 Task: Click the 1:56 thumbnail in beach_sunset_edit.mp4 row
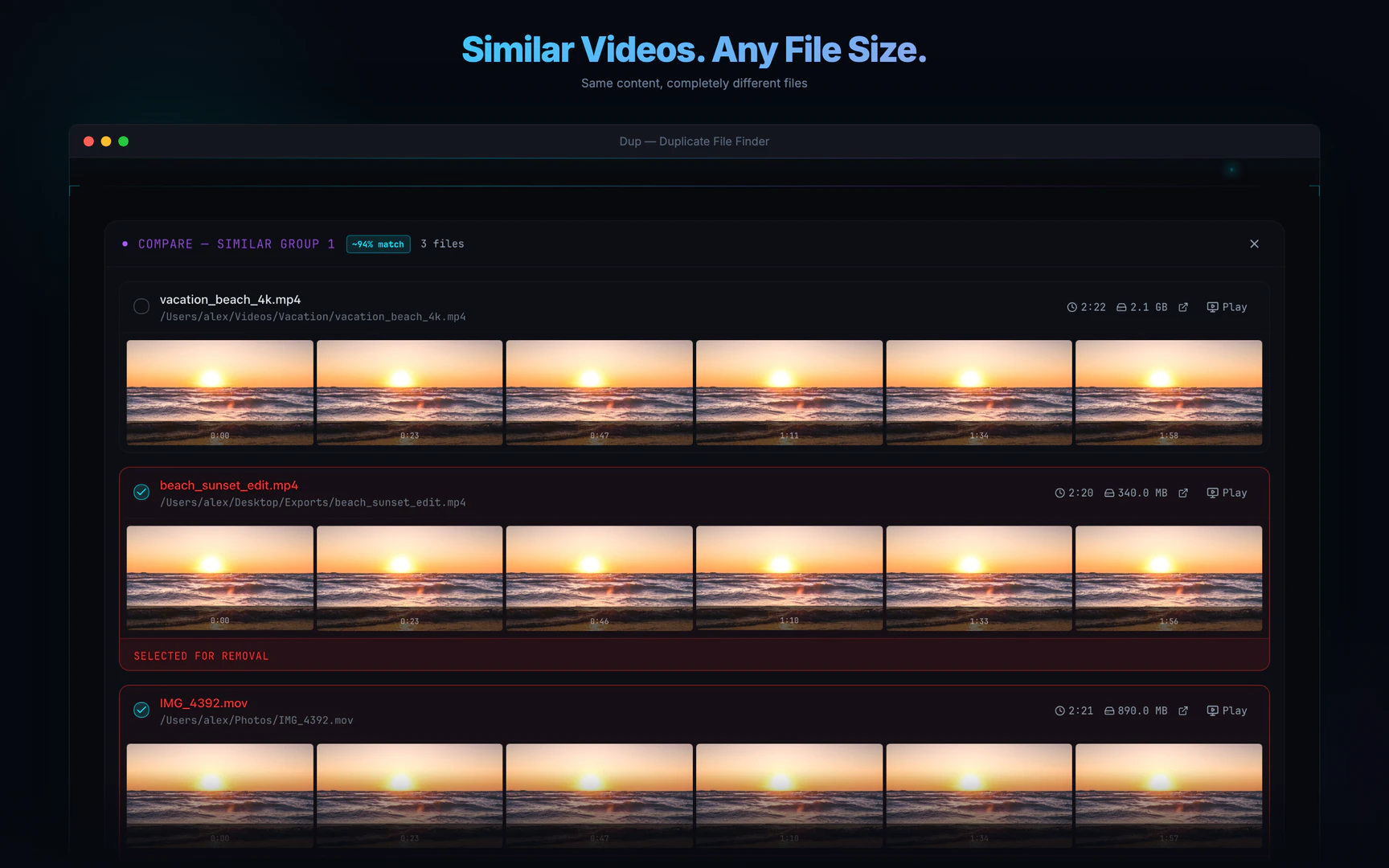[x=1168, y=578]
